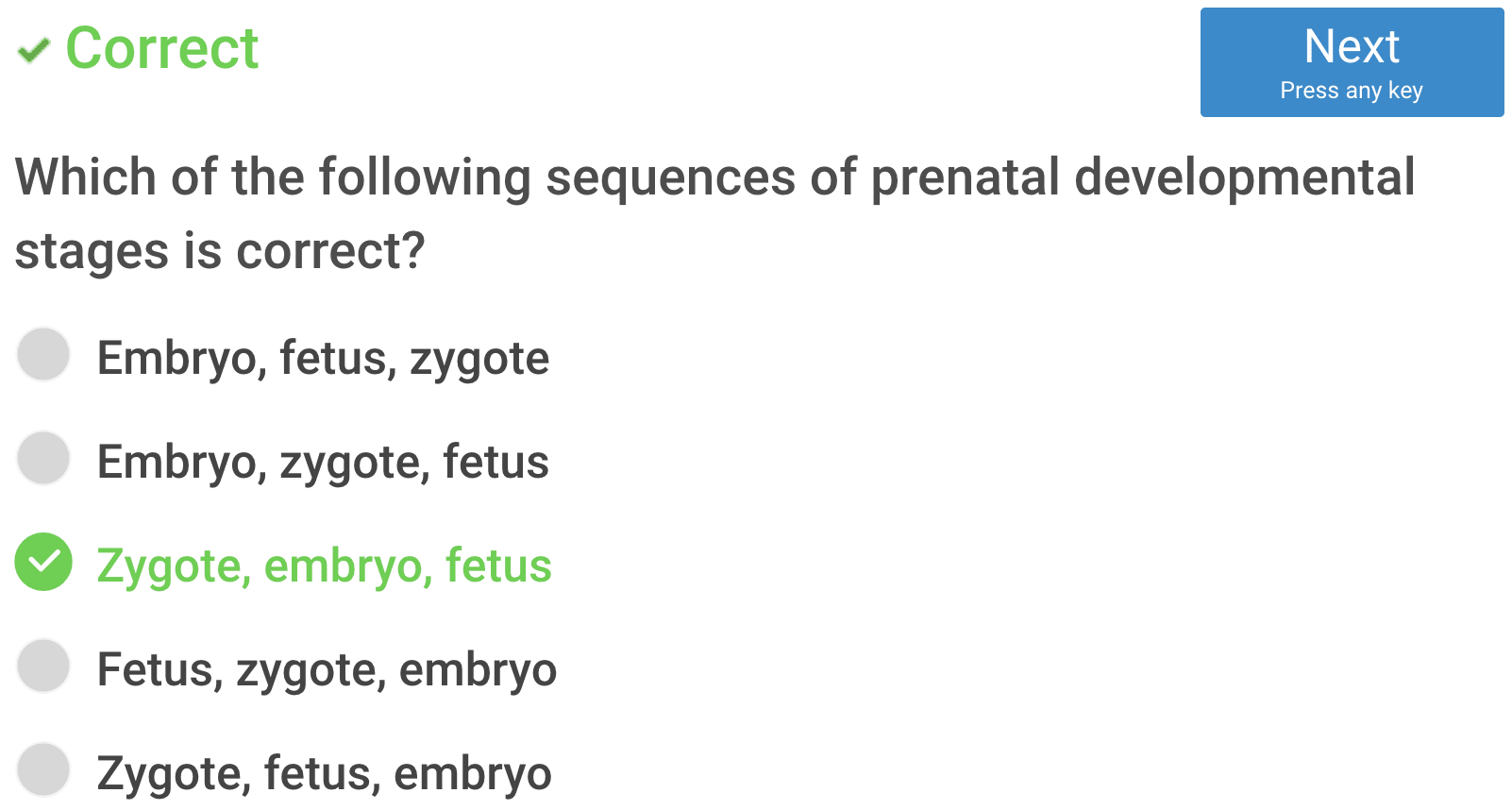Click the "Embryo, zygote, fetus" answer label
Image resolution: width=1512 pixels, height=810 pixels.
323,463
